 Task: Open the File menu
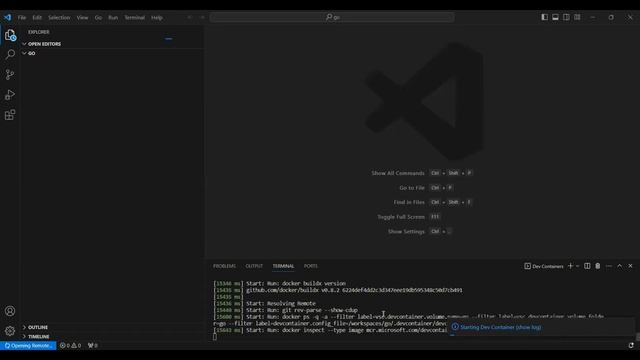point(22,18)
